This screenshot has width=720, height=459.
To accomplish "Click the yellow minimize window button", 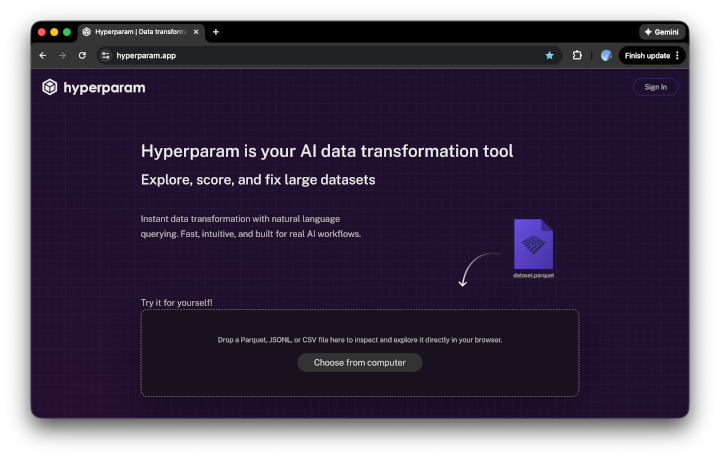I will (x=54, y=32).
